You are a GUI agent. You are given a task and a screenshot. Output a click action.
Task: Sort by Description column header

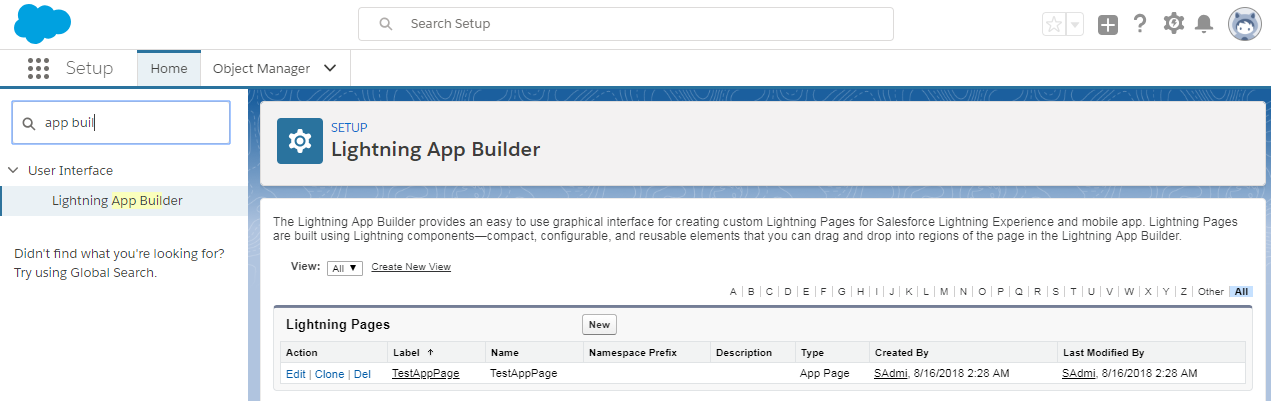744,352
